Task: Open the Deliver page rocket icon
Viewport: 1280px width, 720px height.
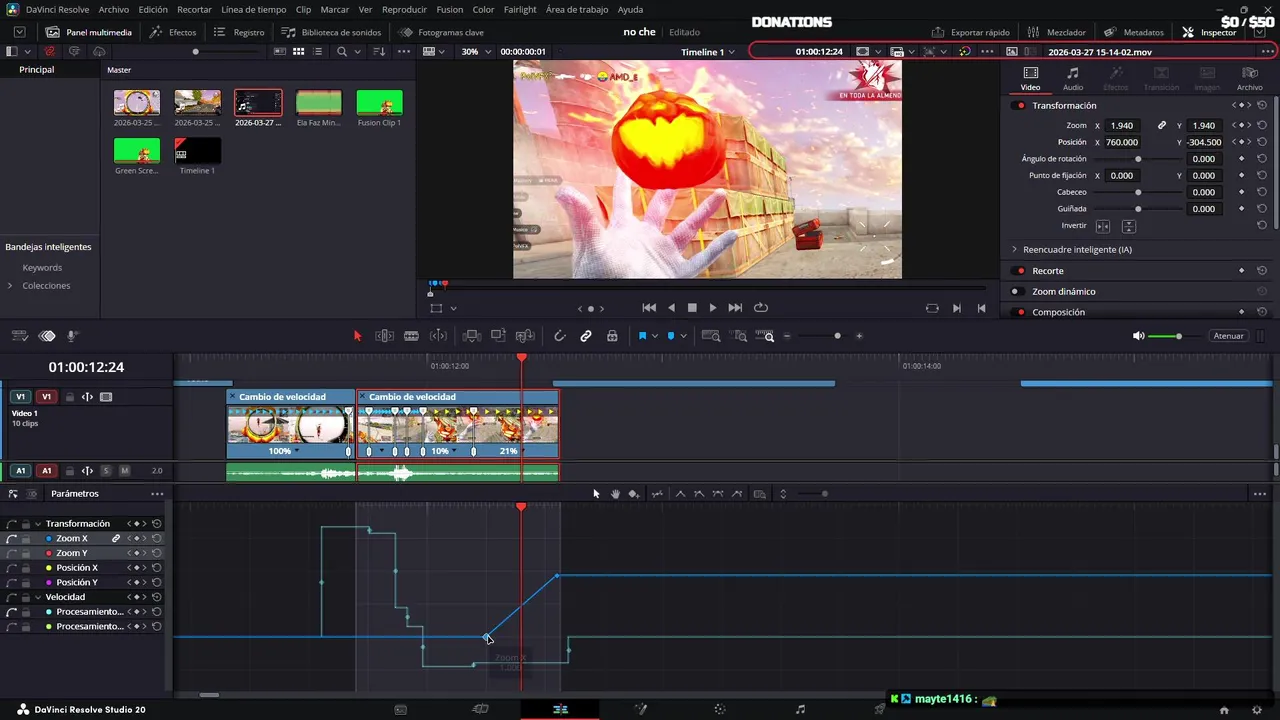Action: [880, 709]
